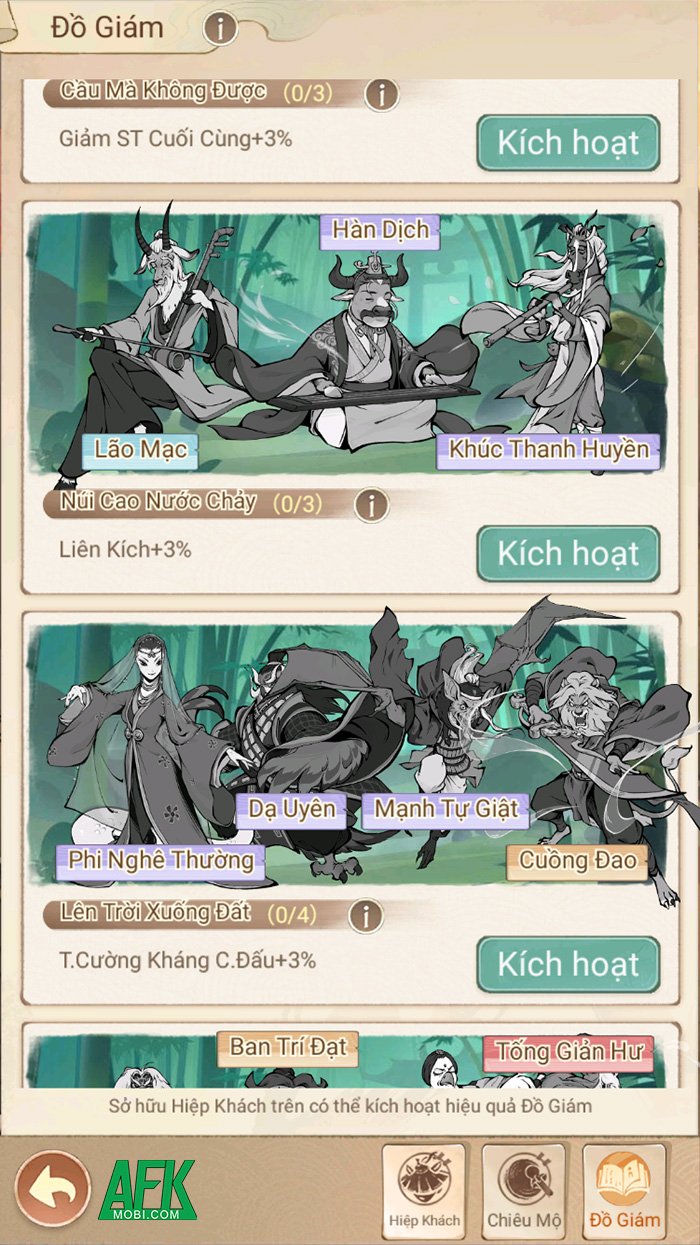The image size is (700, 1245).
Task: Select the Phi Nghê Thường label
Action: click(x=160, y=860)
